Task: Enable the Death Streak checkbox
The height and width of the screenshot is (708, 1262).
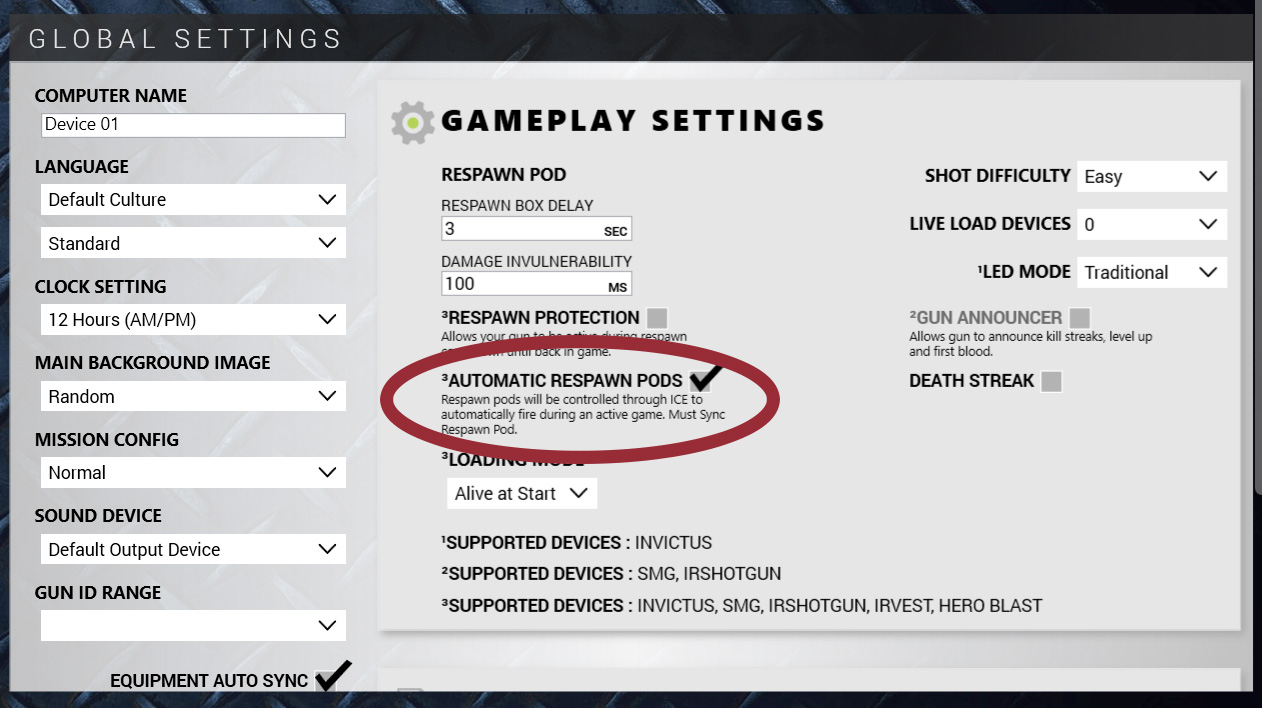Action: click(x=1051, y=381)
